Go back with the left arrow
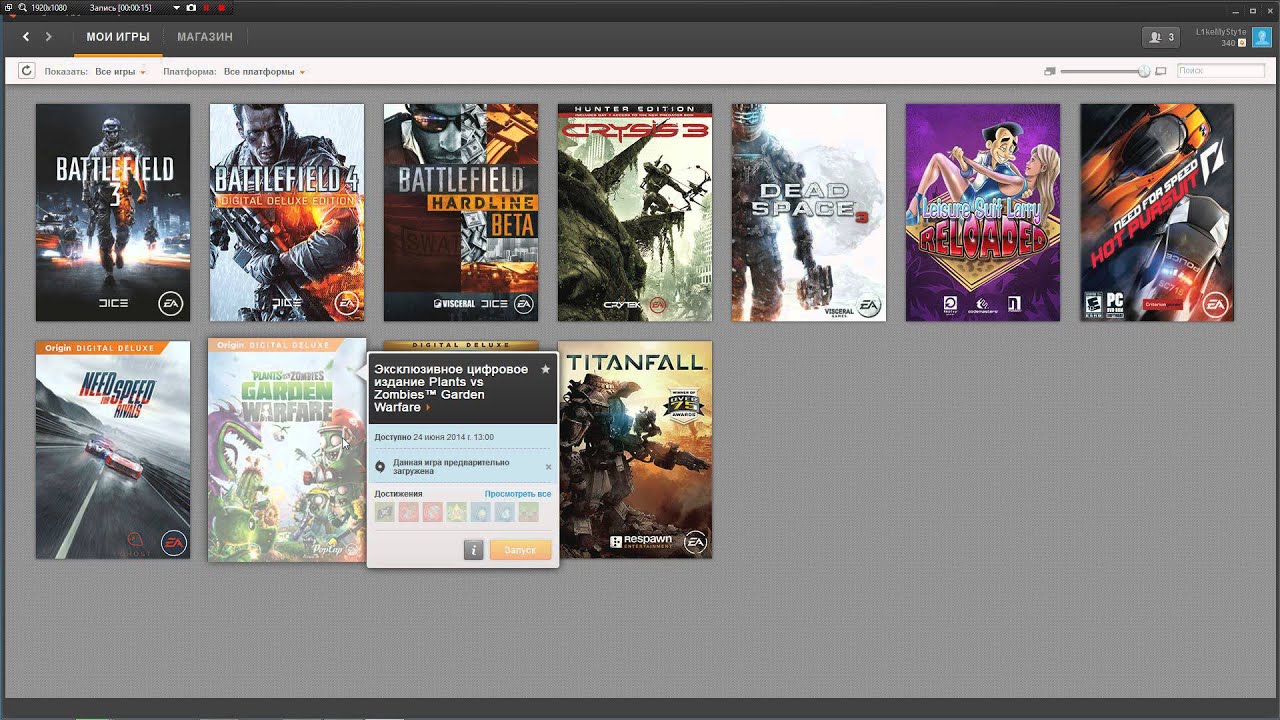 coord(26,37)
